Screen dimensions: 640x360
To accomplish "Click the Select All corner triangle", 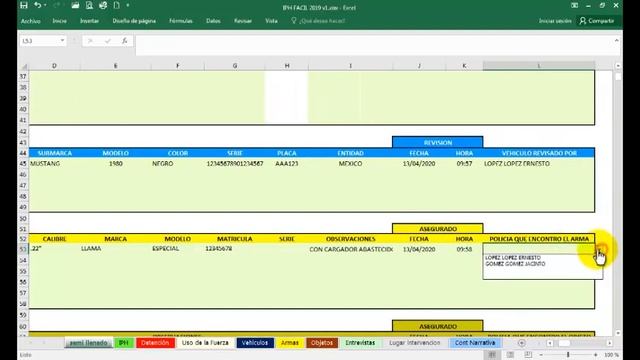I will pos(24,66).
